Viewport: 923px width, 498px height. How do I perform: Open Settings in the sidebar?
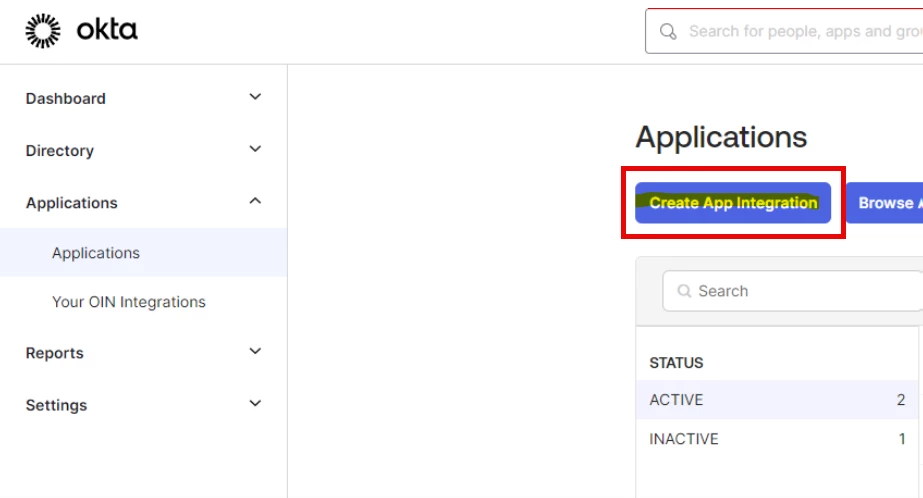56,406
